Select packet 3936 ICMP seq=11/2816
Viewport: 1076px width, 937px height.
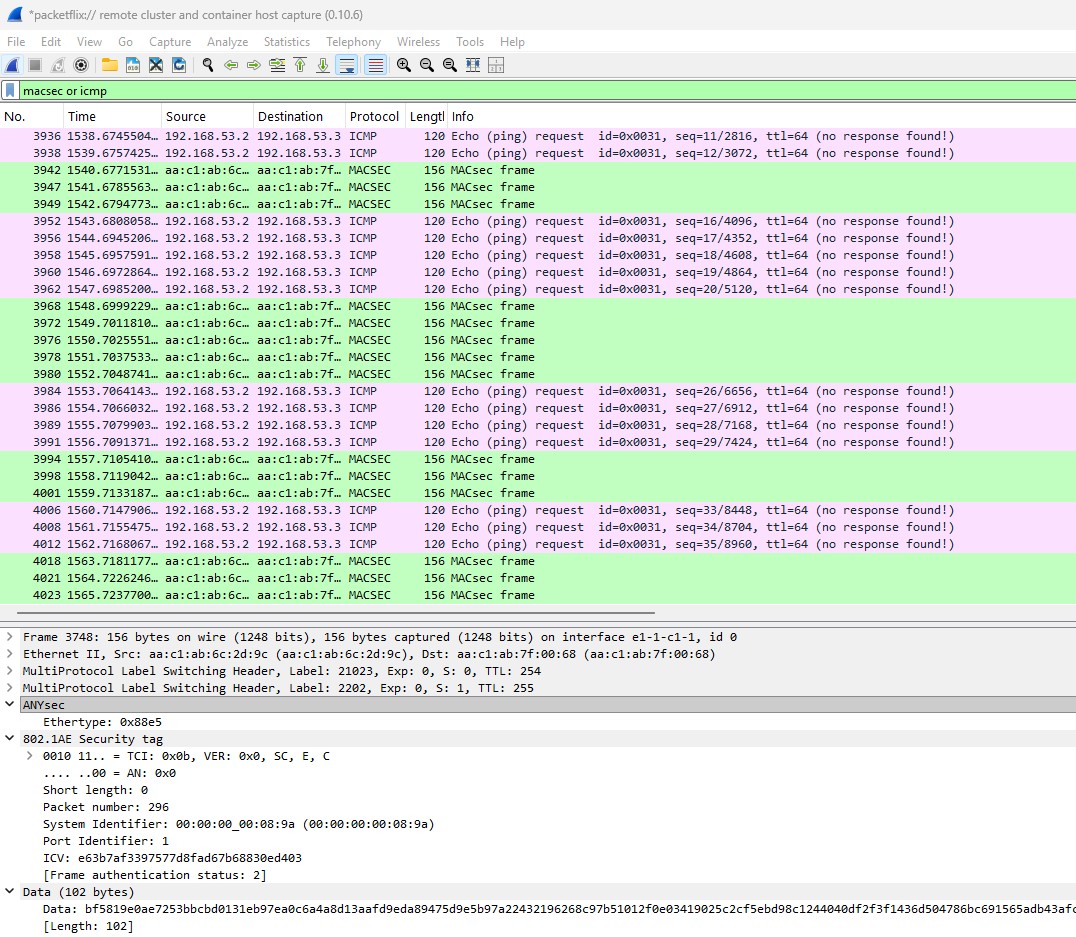pyautogui.click(x=538, y=136)
